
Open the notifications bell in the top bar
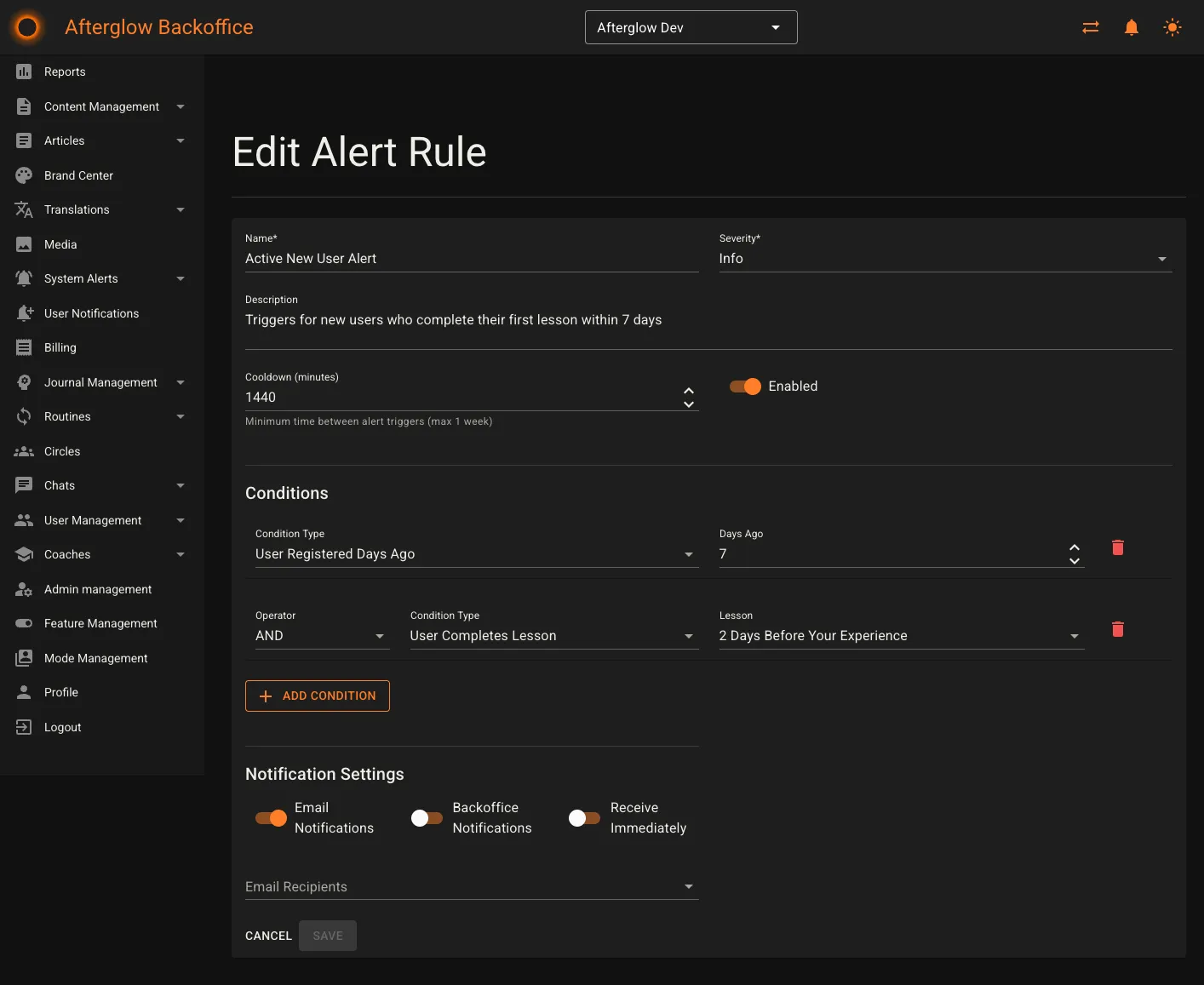pos(1131,26)
